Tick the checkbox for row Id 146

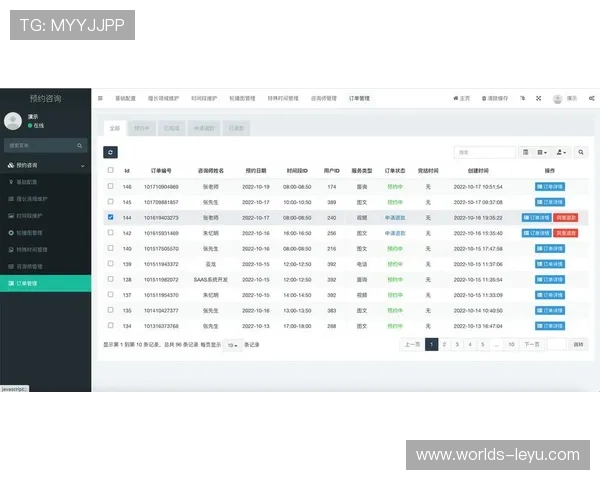pos(110,186)
